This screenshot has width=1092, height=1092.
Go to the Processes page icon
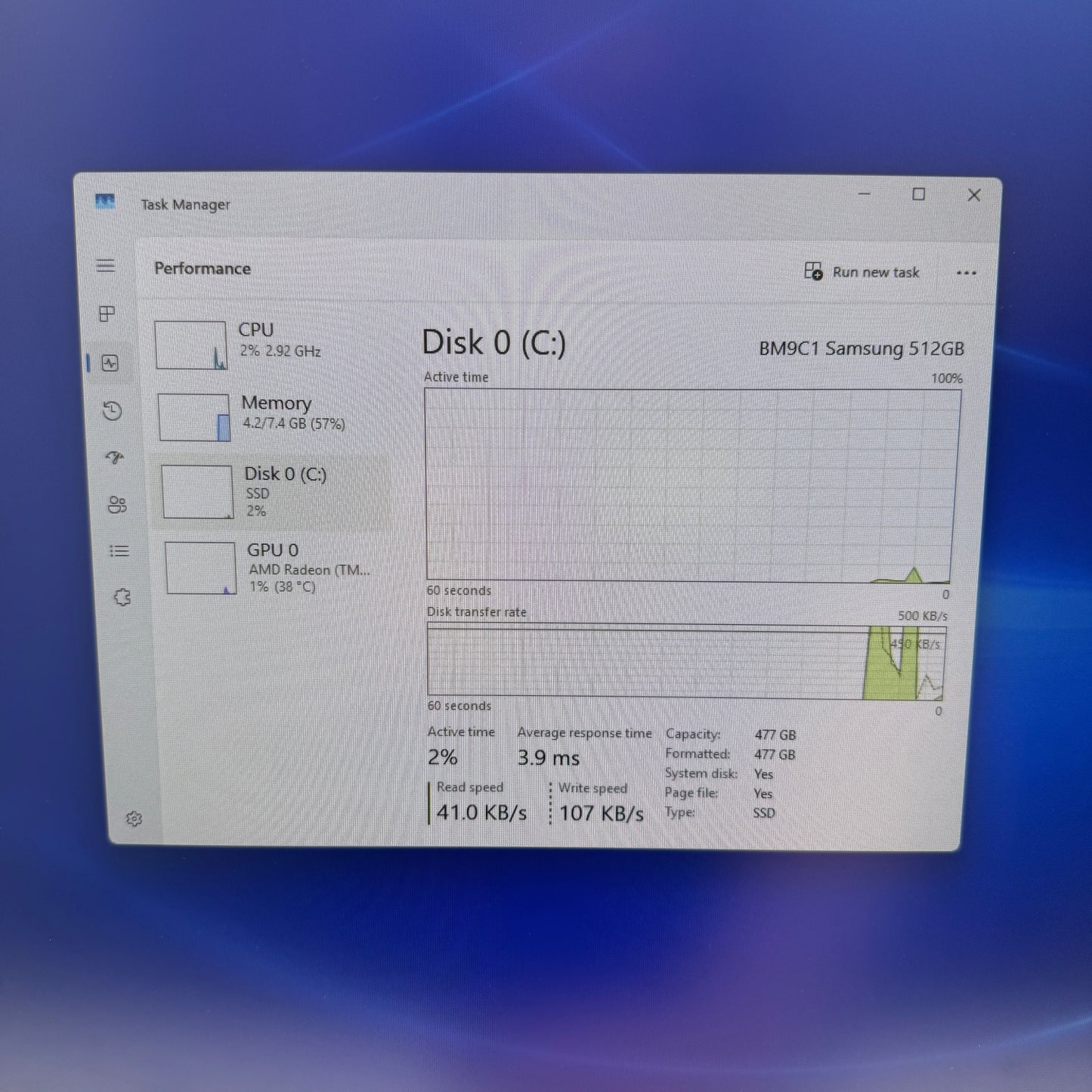click(107, 314)
